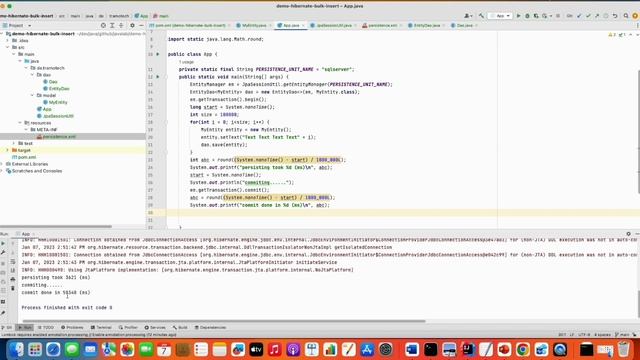Open App Store from the Dock
Image resolution: width=640 pixels, height=360 pixels.
pyautogui.click(x=367, y=349)
